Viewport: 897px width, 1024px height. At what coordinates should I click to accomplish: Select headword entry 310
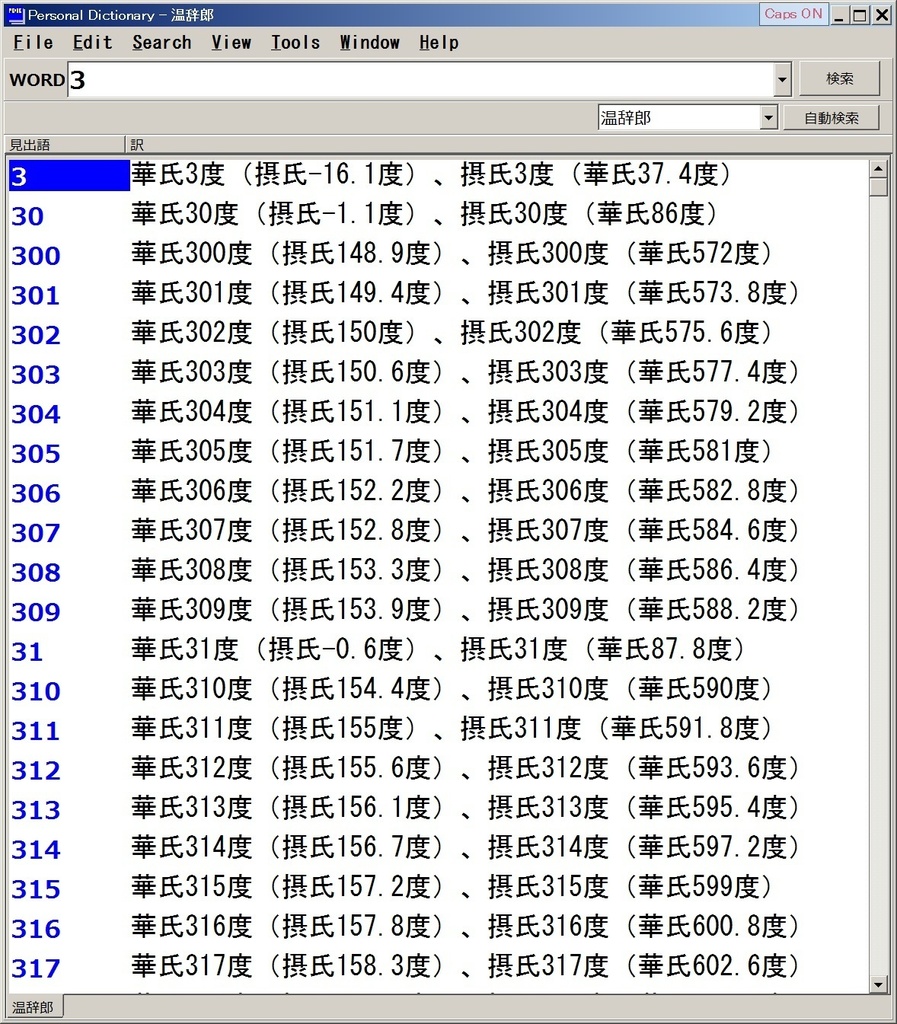36,691
